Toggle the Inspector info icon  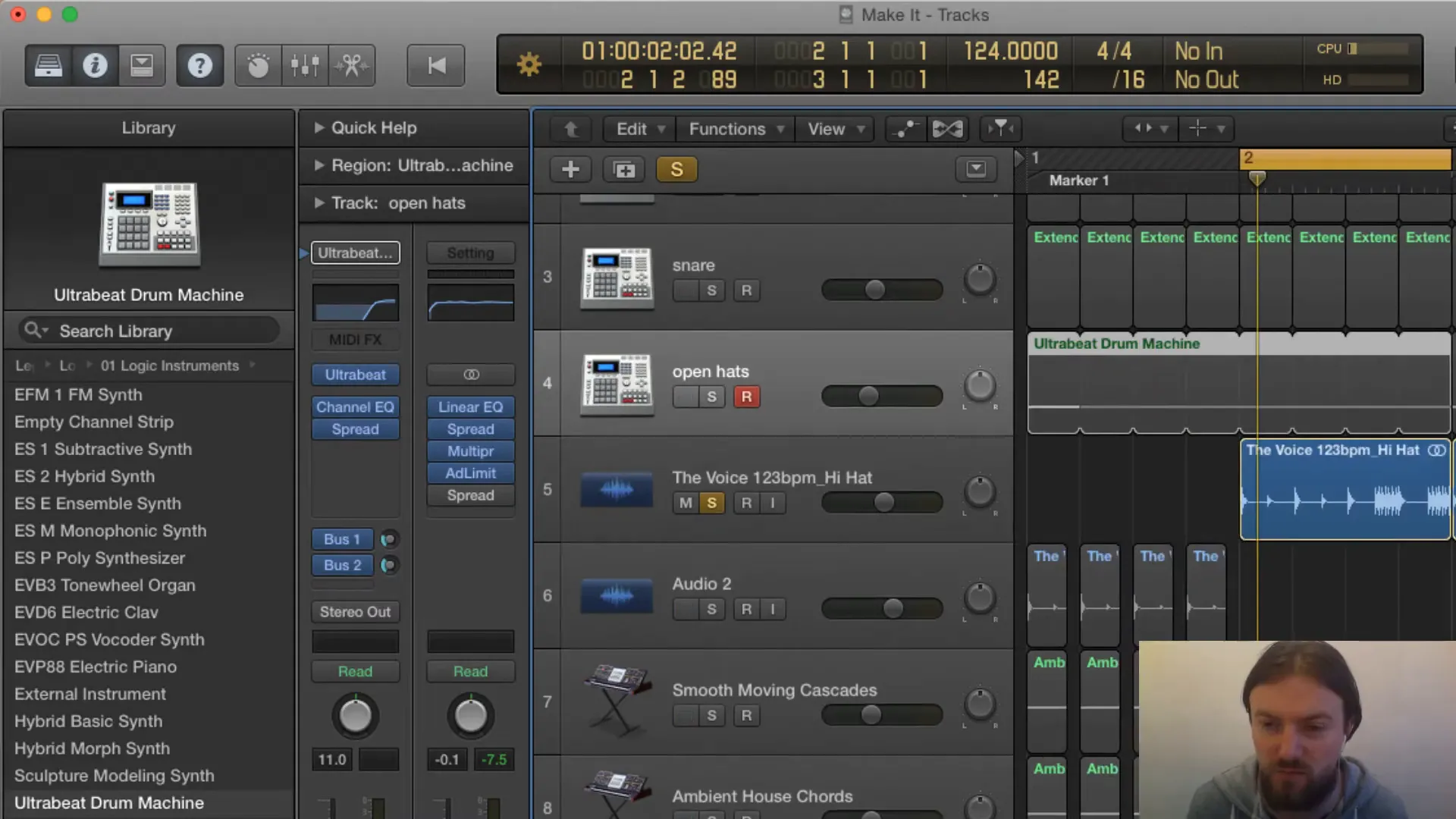[95, 66]
